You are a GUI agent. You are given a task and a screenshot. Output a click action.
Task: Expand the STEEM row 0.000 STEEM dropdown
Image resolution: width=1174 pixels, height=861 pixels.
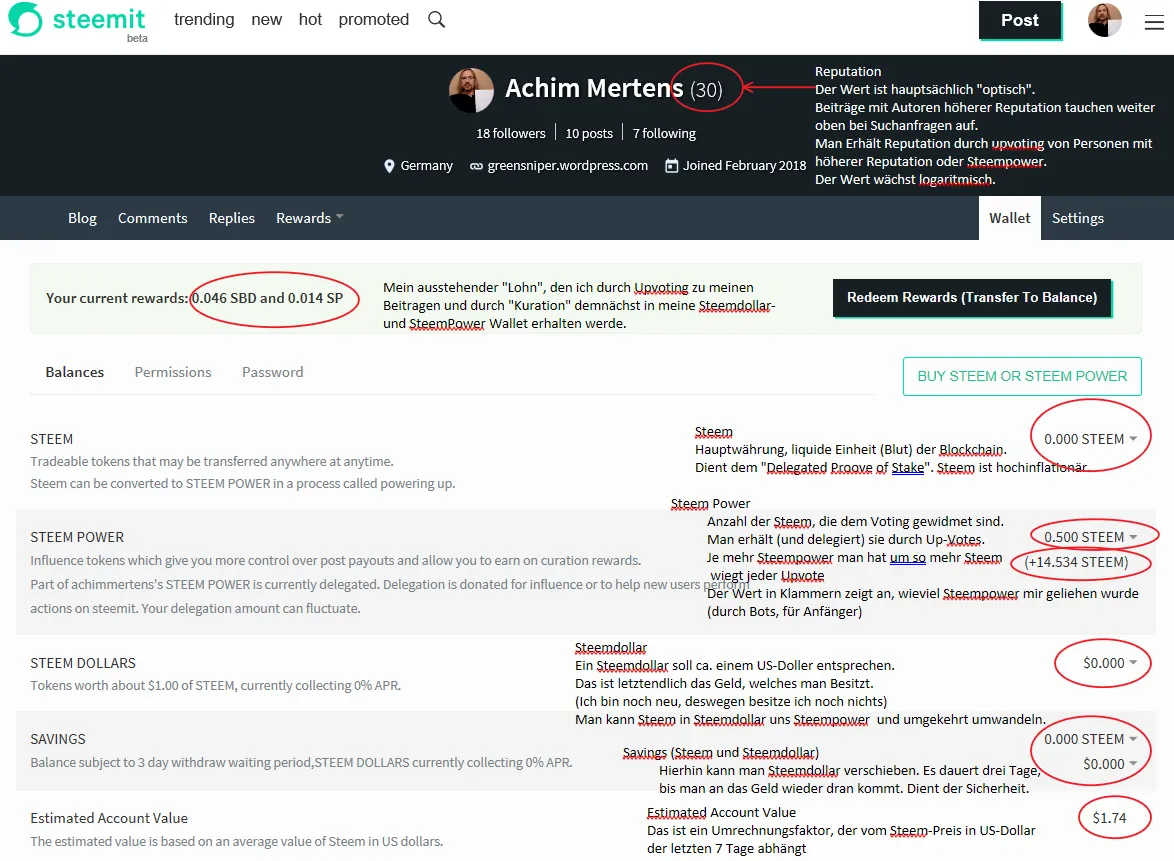[1090, 439]
